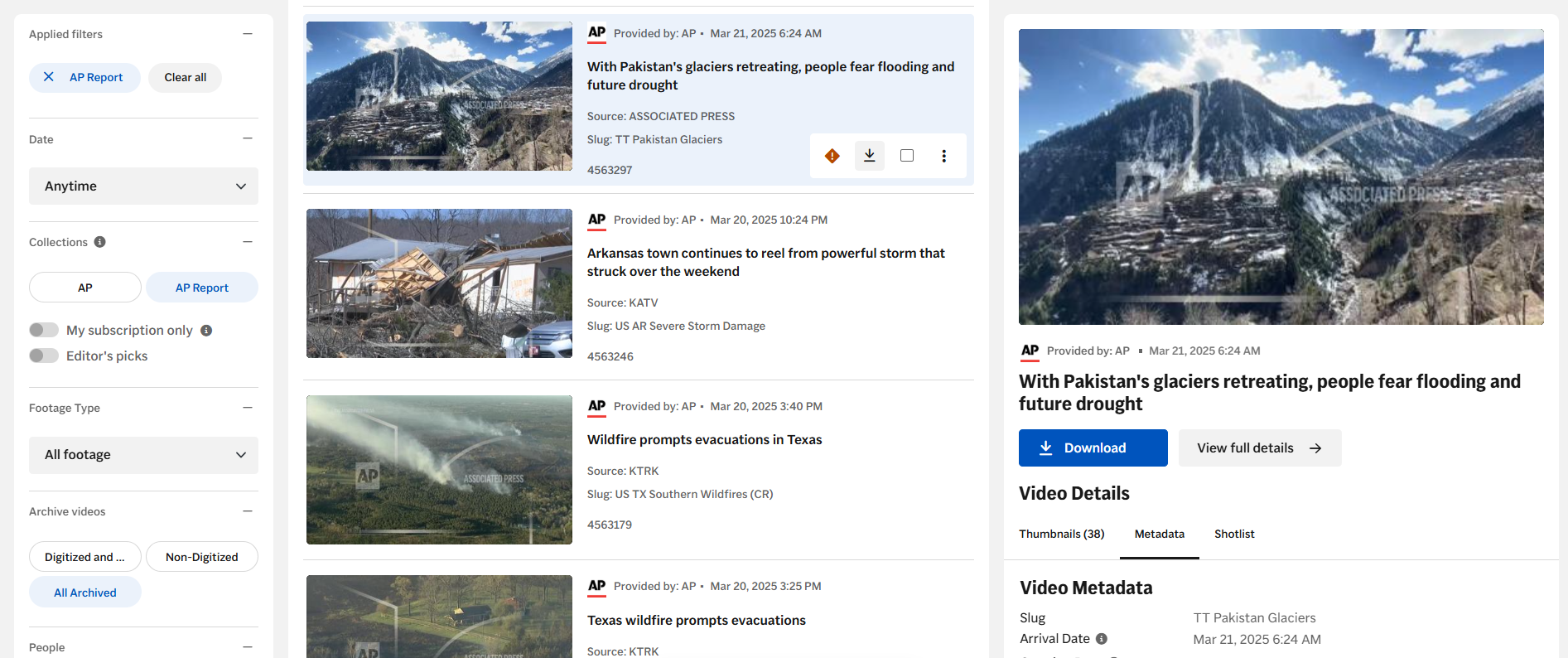Click the download icon on Pakistan Glaciers result
Viewport: 1568px width, 658px height.
[870, 156]
